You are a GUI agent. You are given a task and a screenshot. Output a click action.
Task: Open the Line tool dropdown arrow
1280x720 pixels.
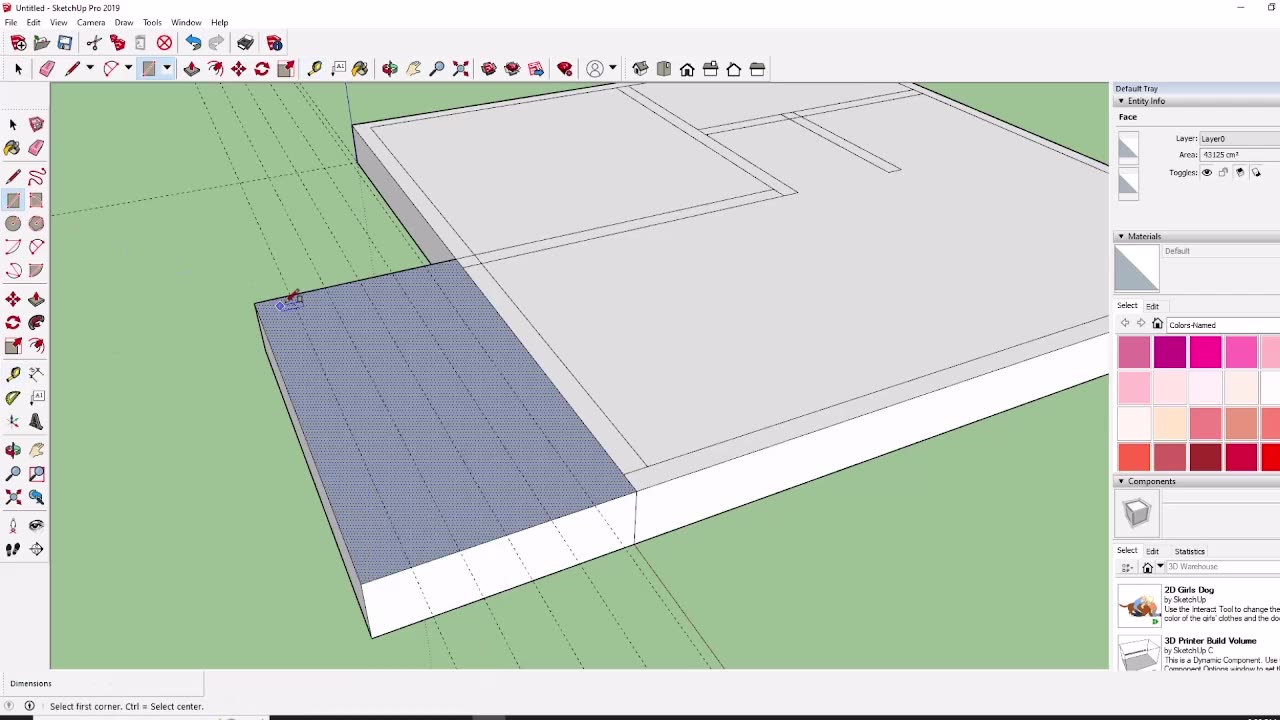pos(89,69)
